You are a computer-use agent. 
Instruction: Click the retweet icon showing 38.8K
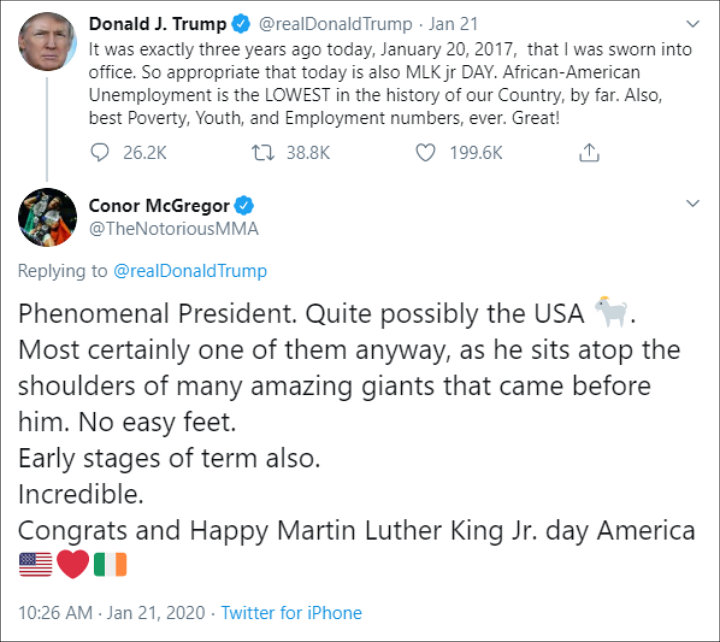tap(263, 152)
